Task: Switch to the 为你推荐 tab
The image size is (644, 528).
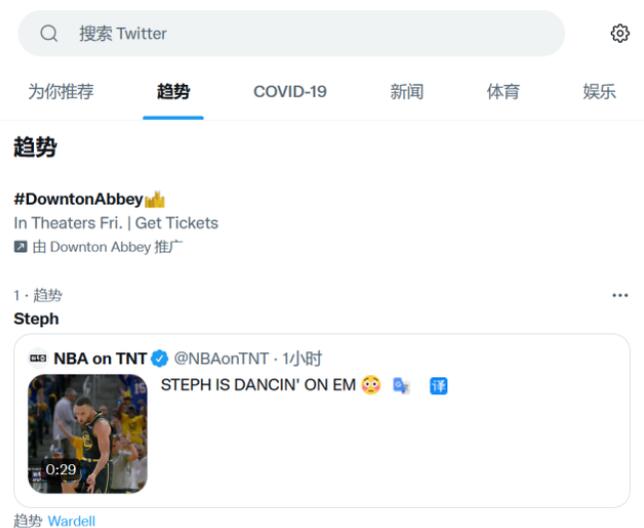Action: [60, 92]
